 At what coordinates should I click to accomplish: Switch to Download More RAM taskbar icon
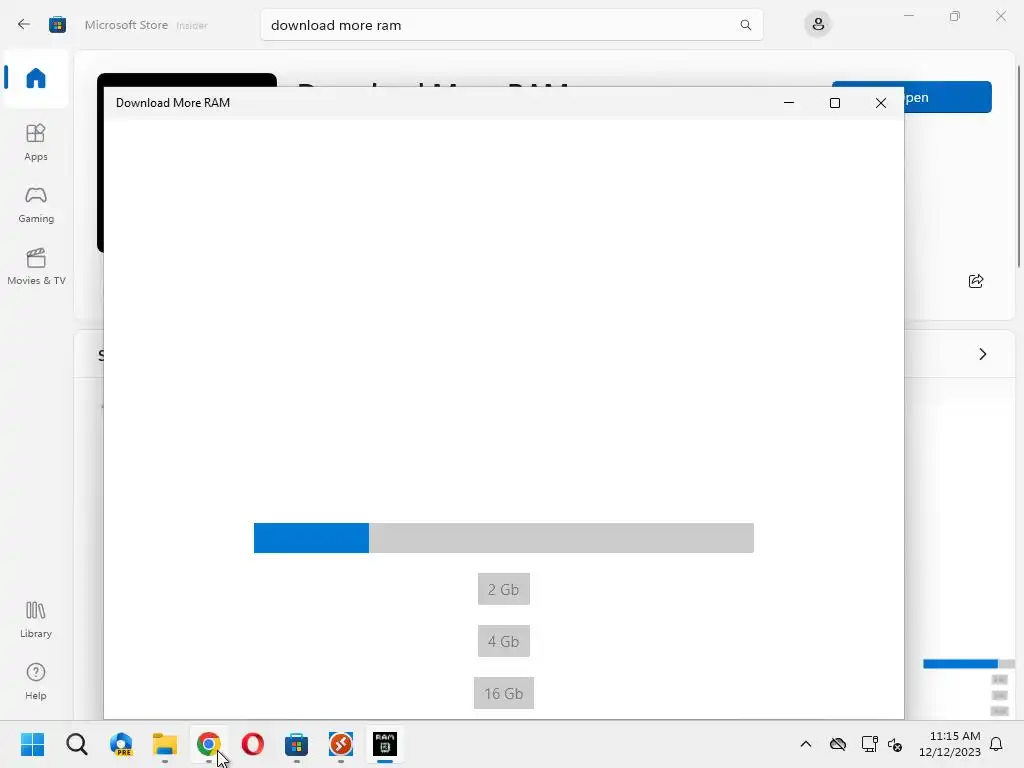pos(385,744)
